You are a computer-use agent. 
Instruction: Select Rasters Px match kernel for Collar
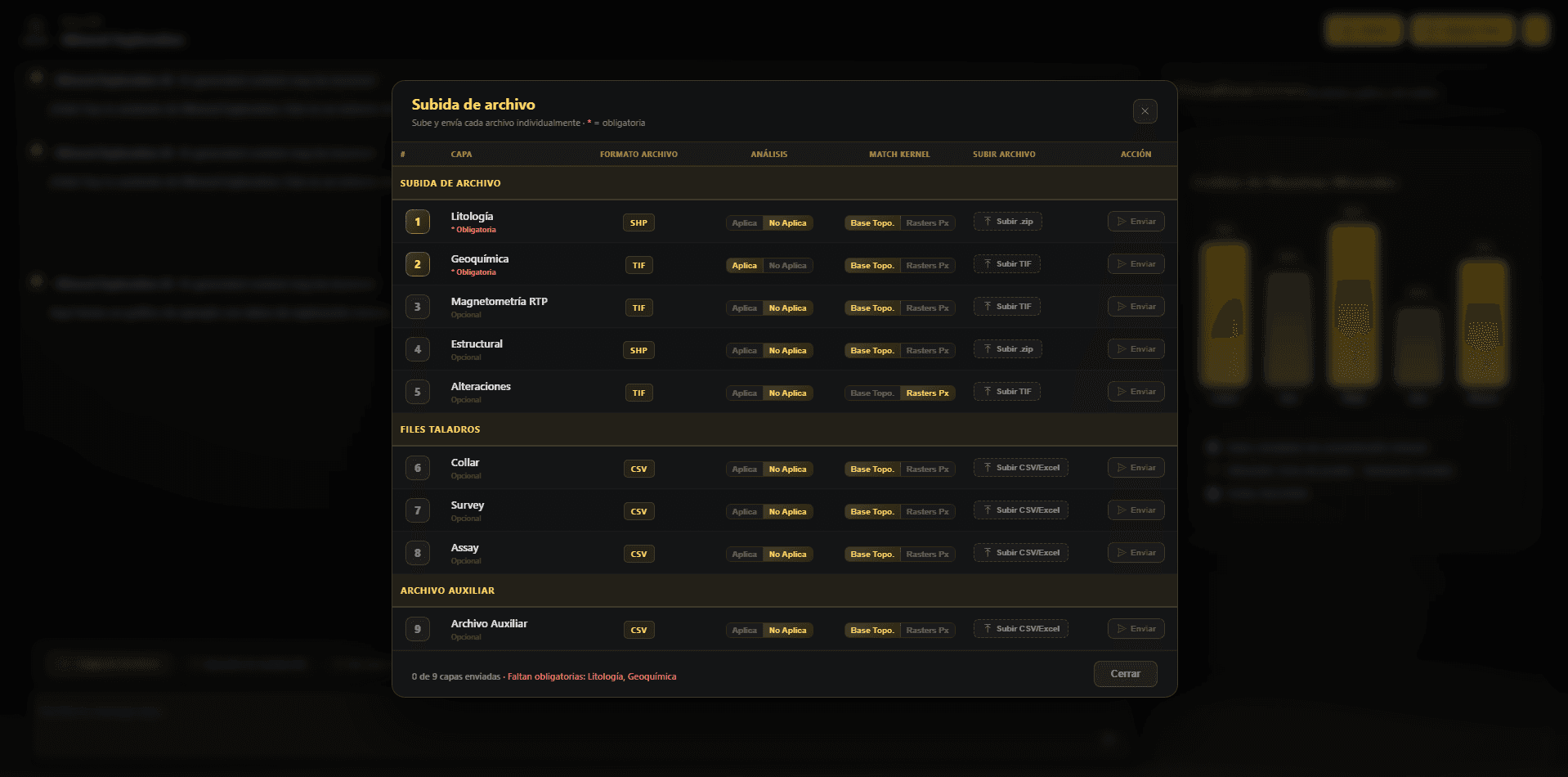[x=927, y=469]
